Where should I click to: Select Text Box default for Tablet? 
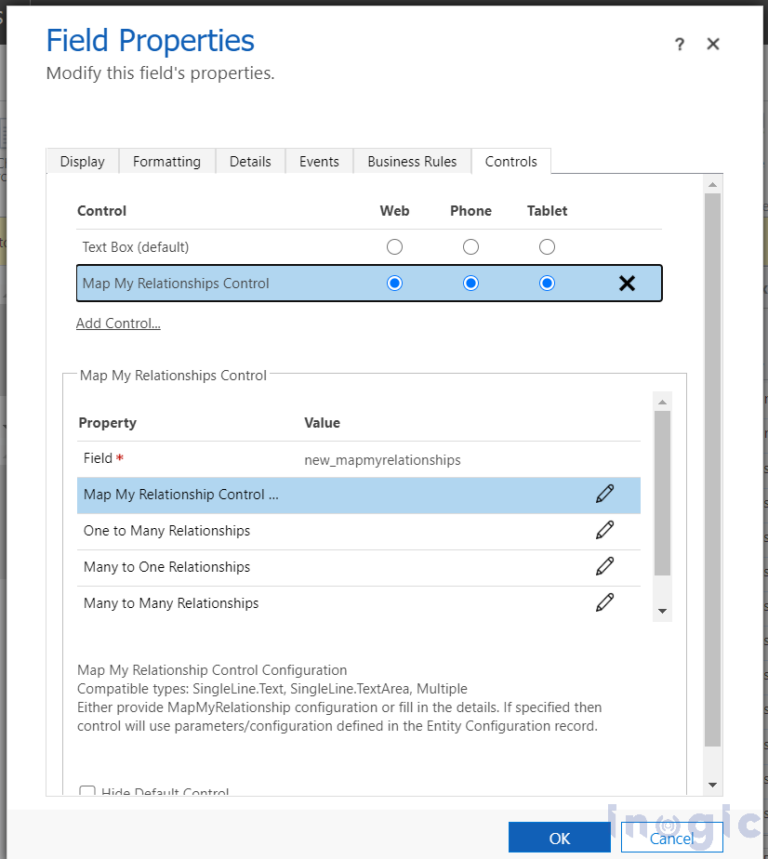click(x=547, y=247)
